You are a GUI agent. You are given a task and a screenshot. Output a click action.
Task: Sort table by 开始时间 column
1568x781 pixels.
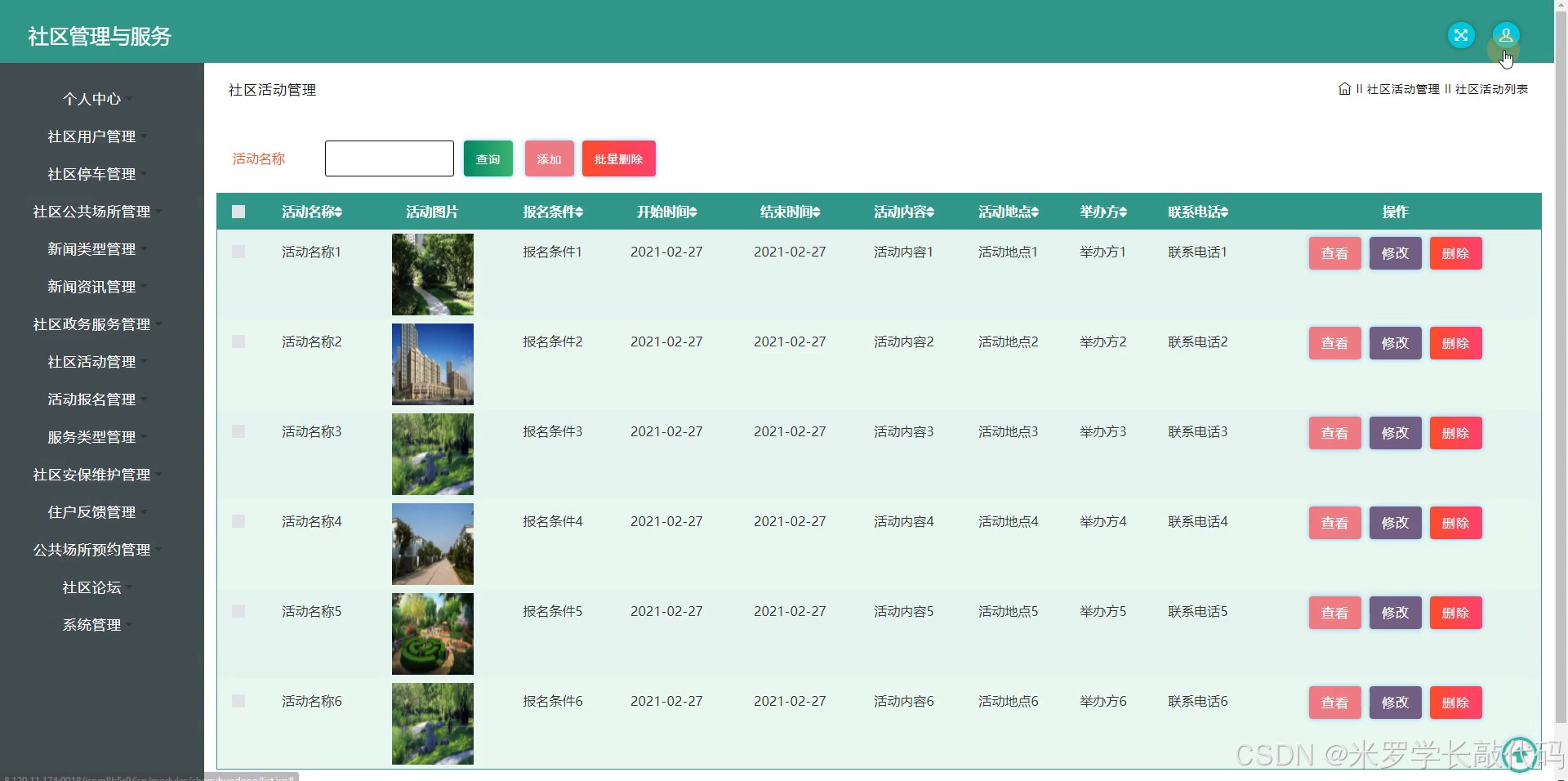tap(666, 212)
